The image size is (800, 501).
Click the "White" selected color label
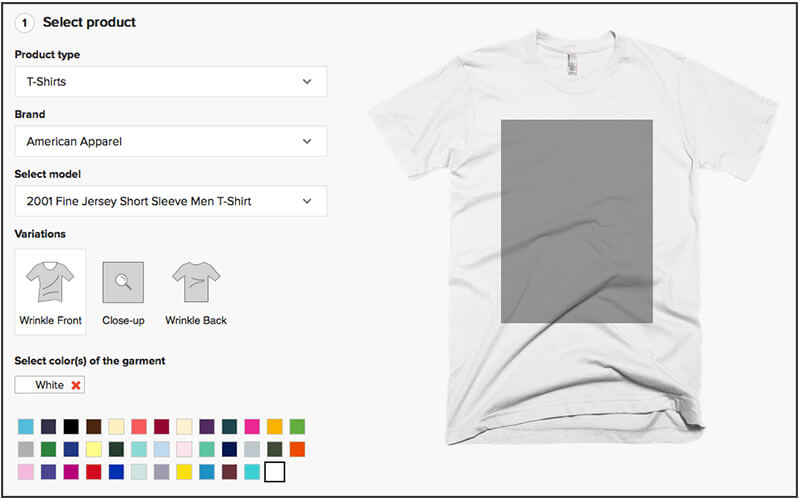point(49,385)
